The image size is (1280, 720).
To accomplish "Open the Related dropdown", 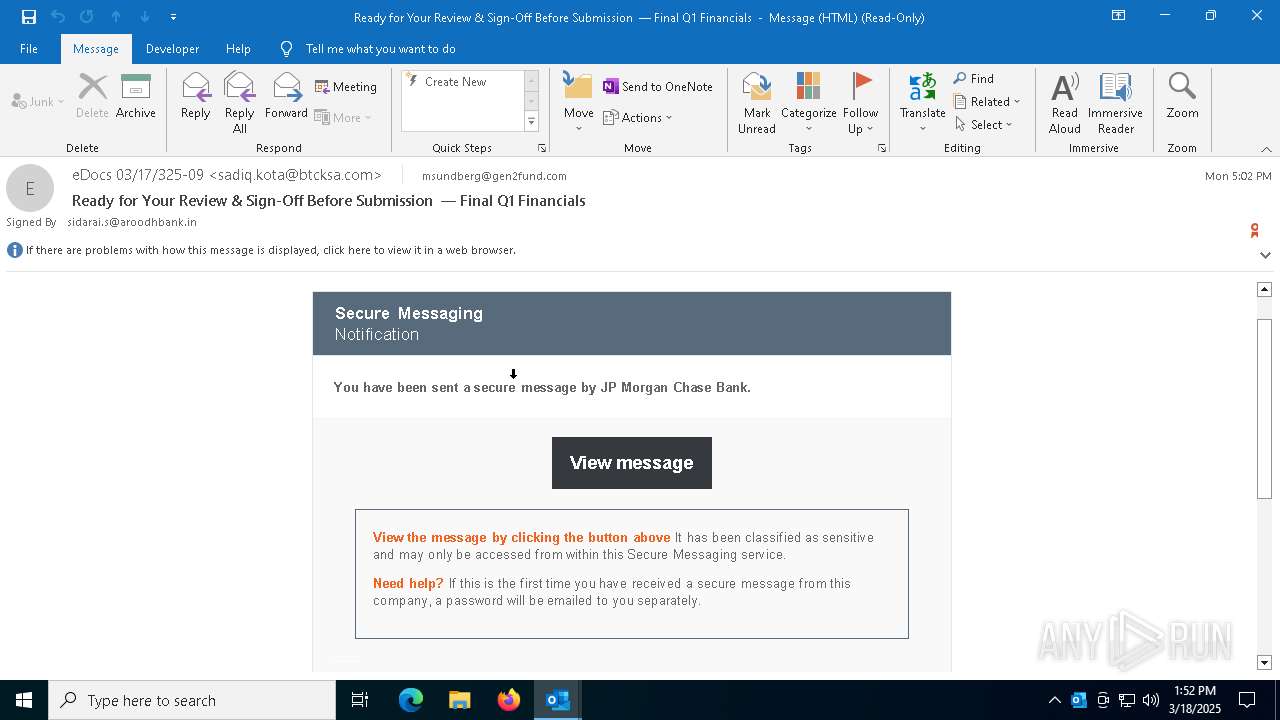I will tap(987, 102).
